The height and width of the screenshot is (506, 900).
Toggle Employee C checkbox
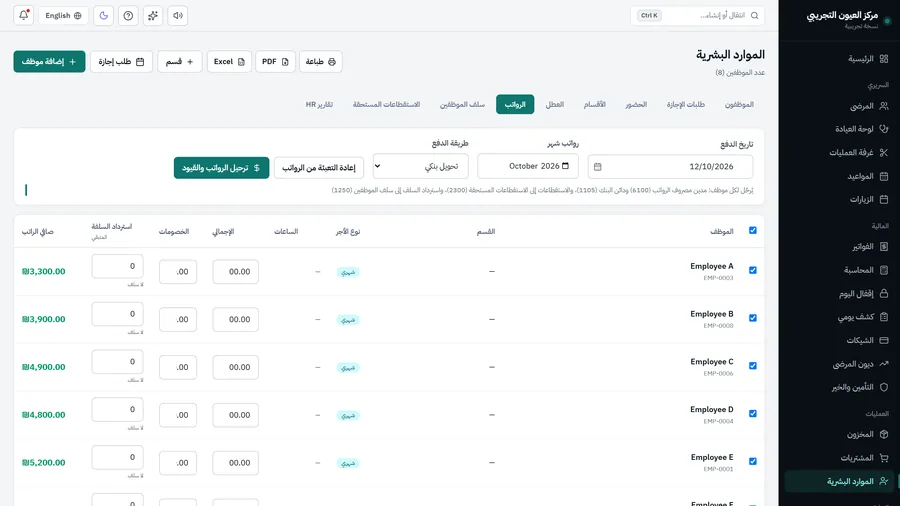[752, 365]
